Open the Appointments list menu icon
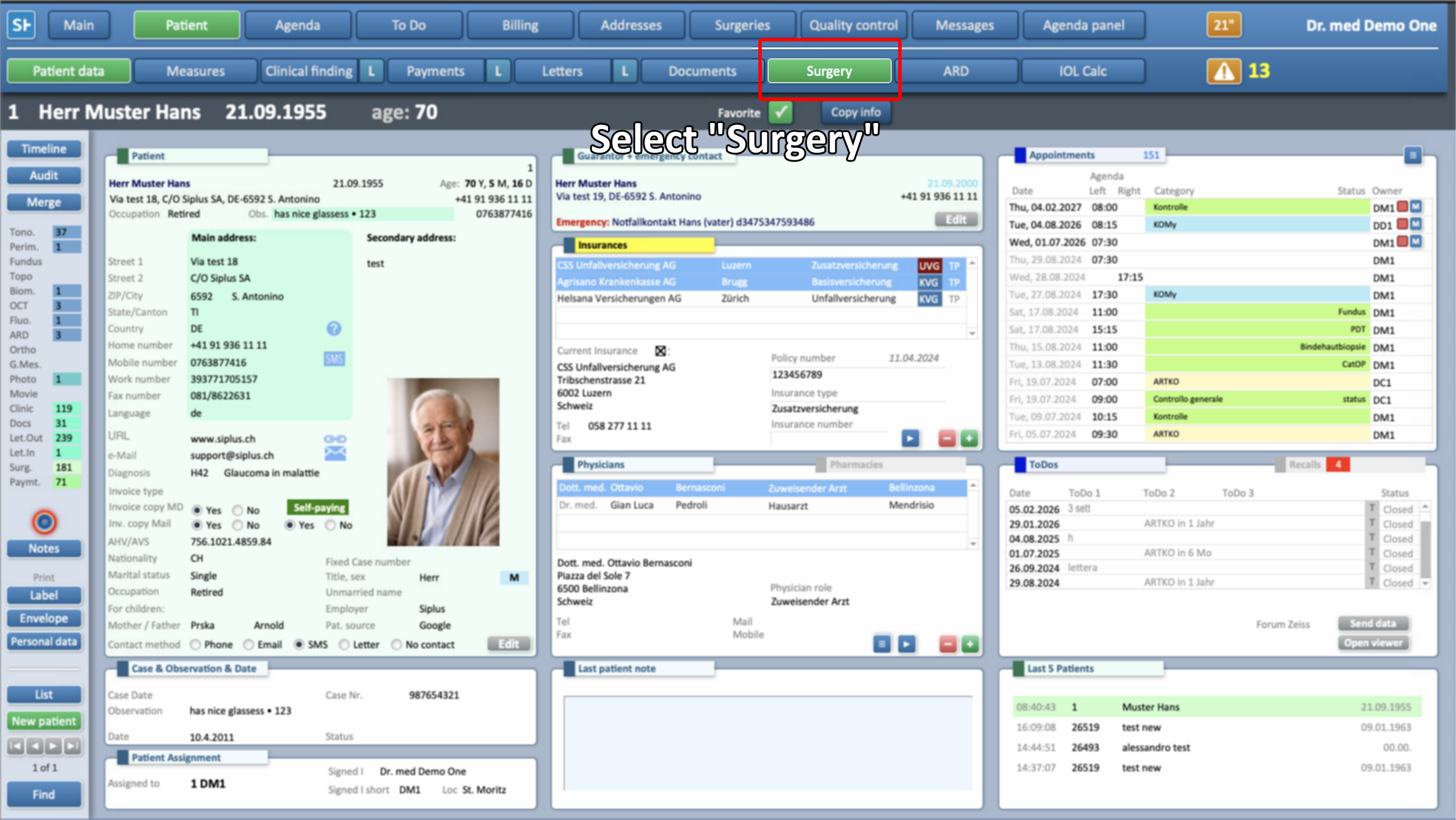This screenshot has height=820, width=1456. [1412, 155]
